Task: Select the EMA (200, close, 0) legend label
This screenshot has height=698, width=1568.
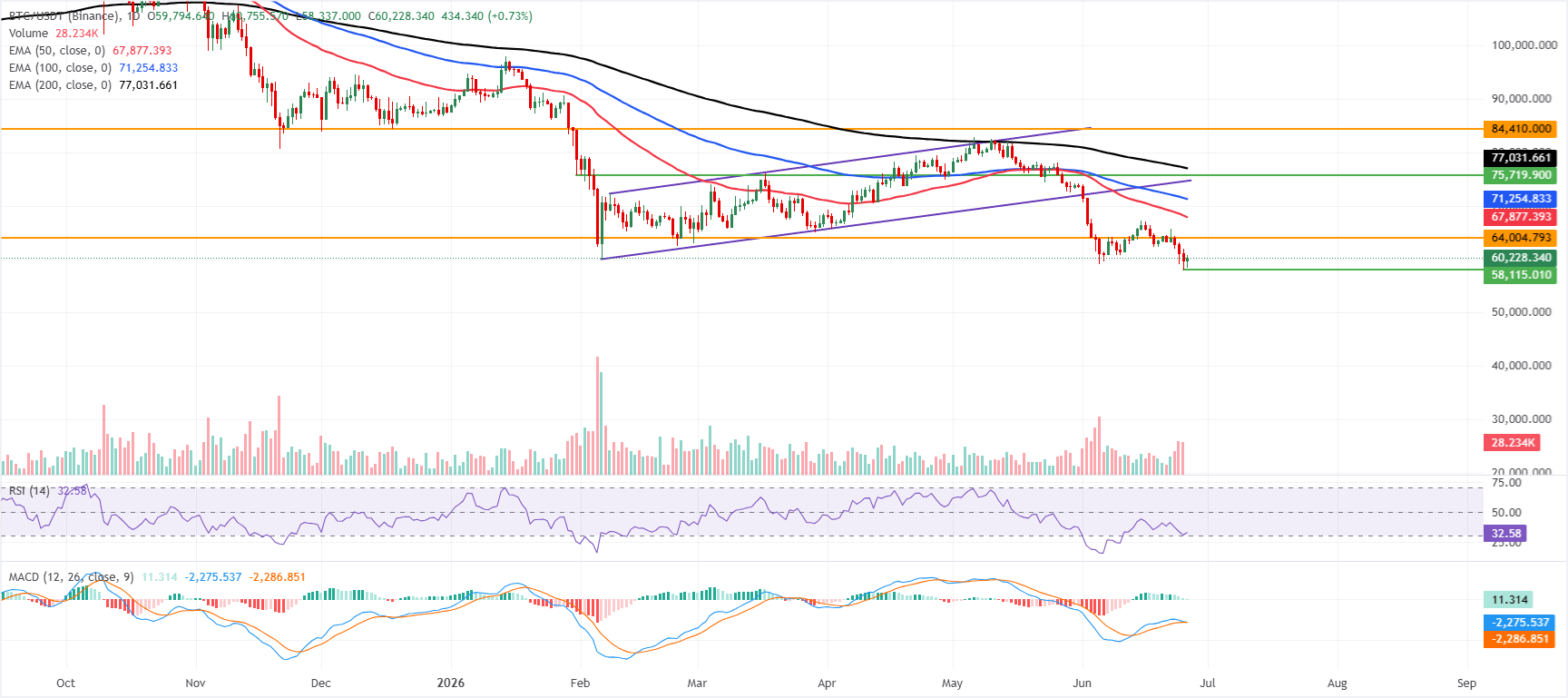Action: point(60,85)
